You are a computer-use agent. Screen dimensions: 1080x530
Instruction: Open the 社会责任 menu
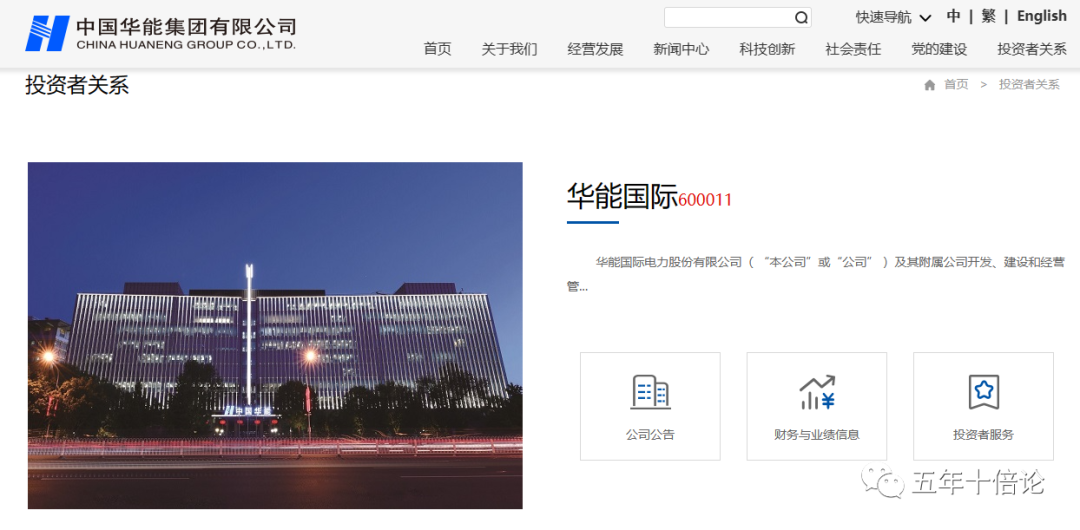pyautogui.click(x=853, y=49)
